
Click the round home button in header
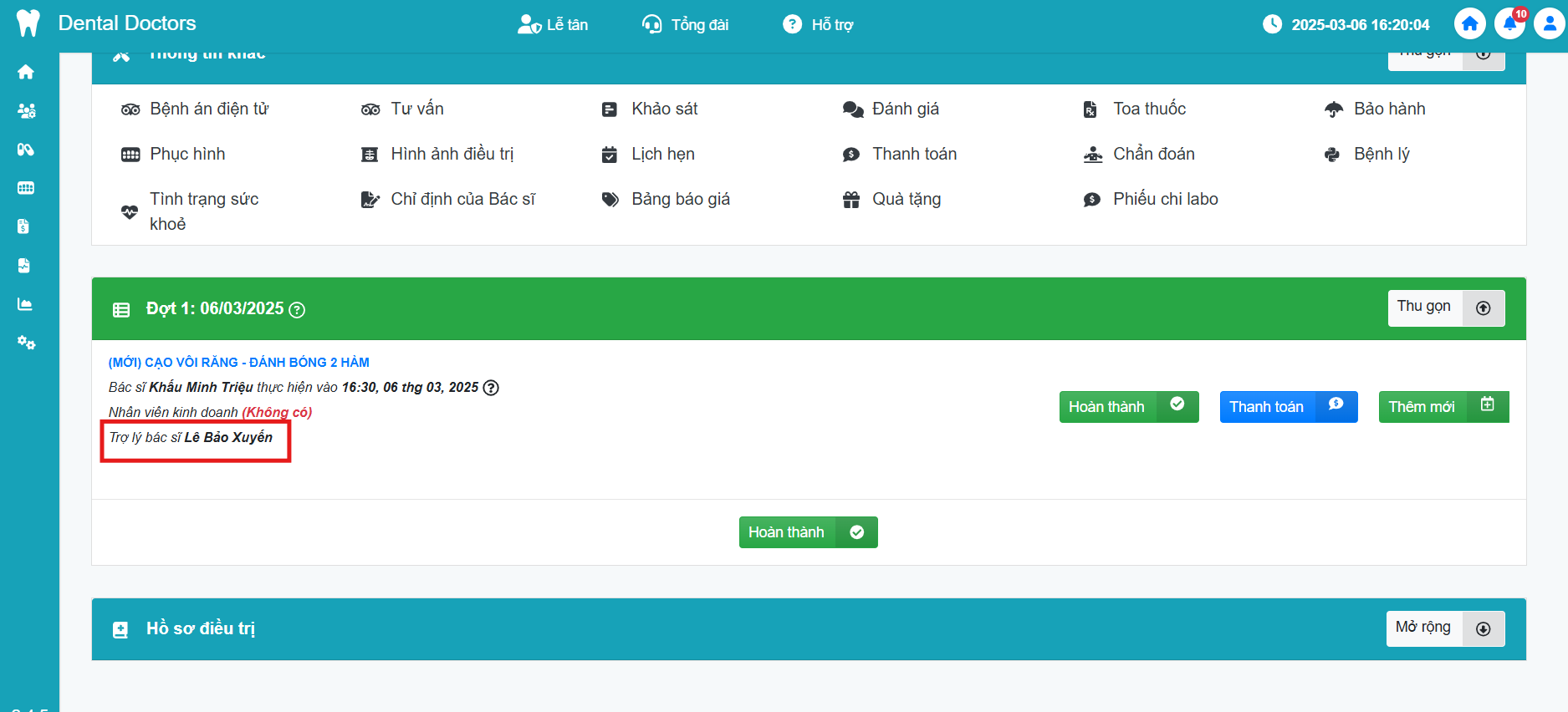pyautogui.click(x=1469, y=23)
